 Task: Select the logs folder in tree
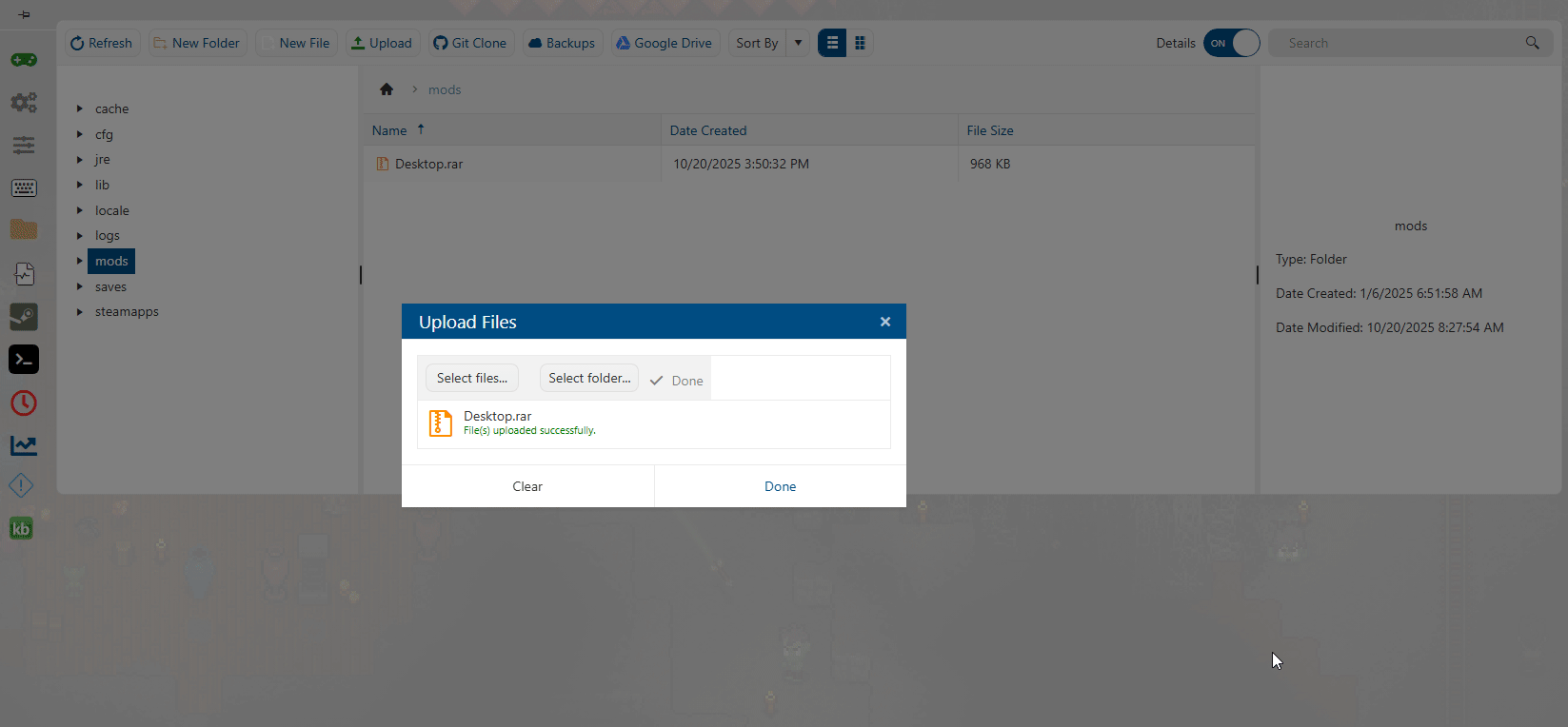point(108,236)
